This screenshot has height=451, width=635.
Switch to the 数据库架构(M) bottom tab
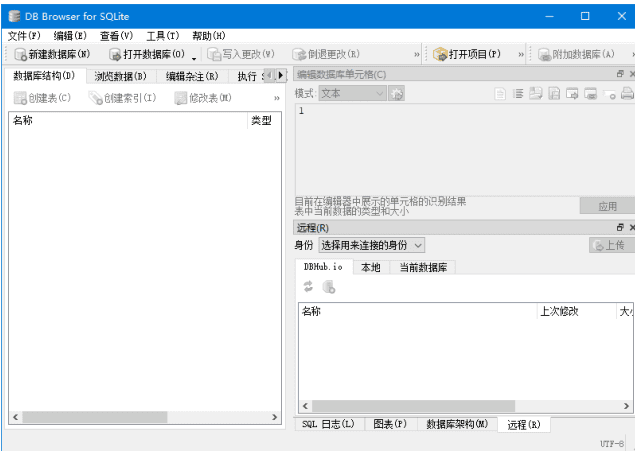[x=457, y=424]
